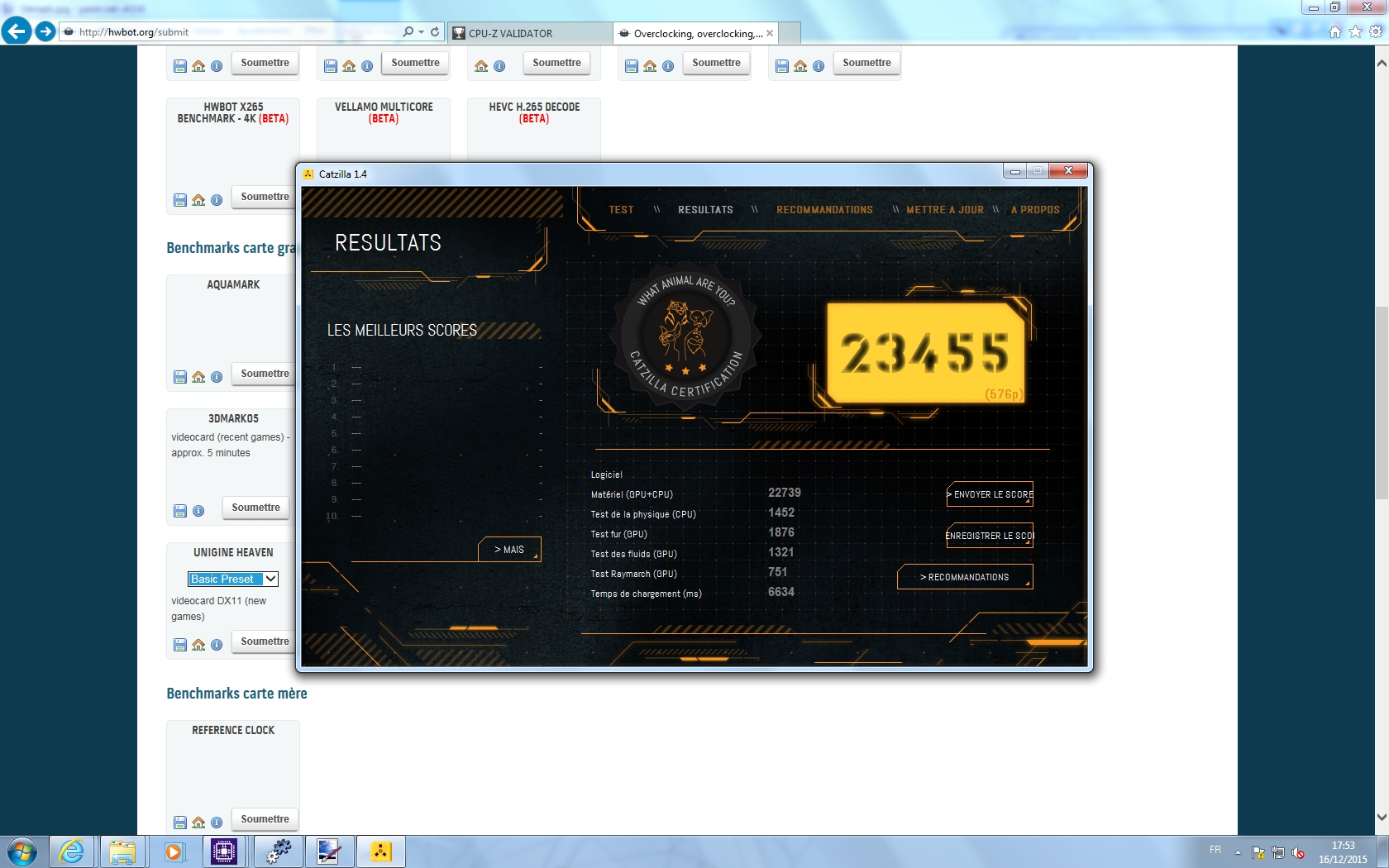Click the info icon in REFERENCE CLOCK card
1389x868 pixels.
[x=217, y=823]
